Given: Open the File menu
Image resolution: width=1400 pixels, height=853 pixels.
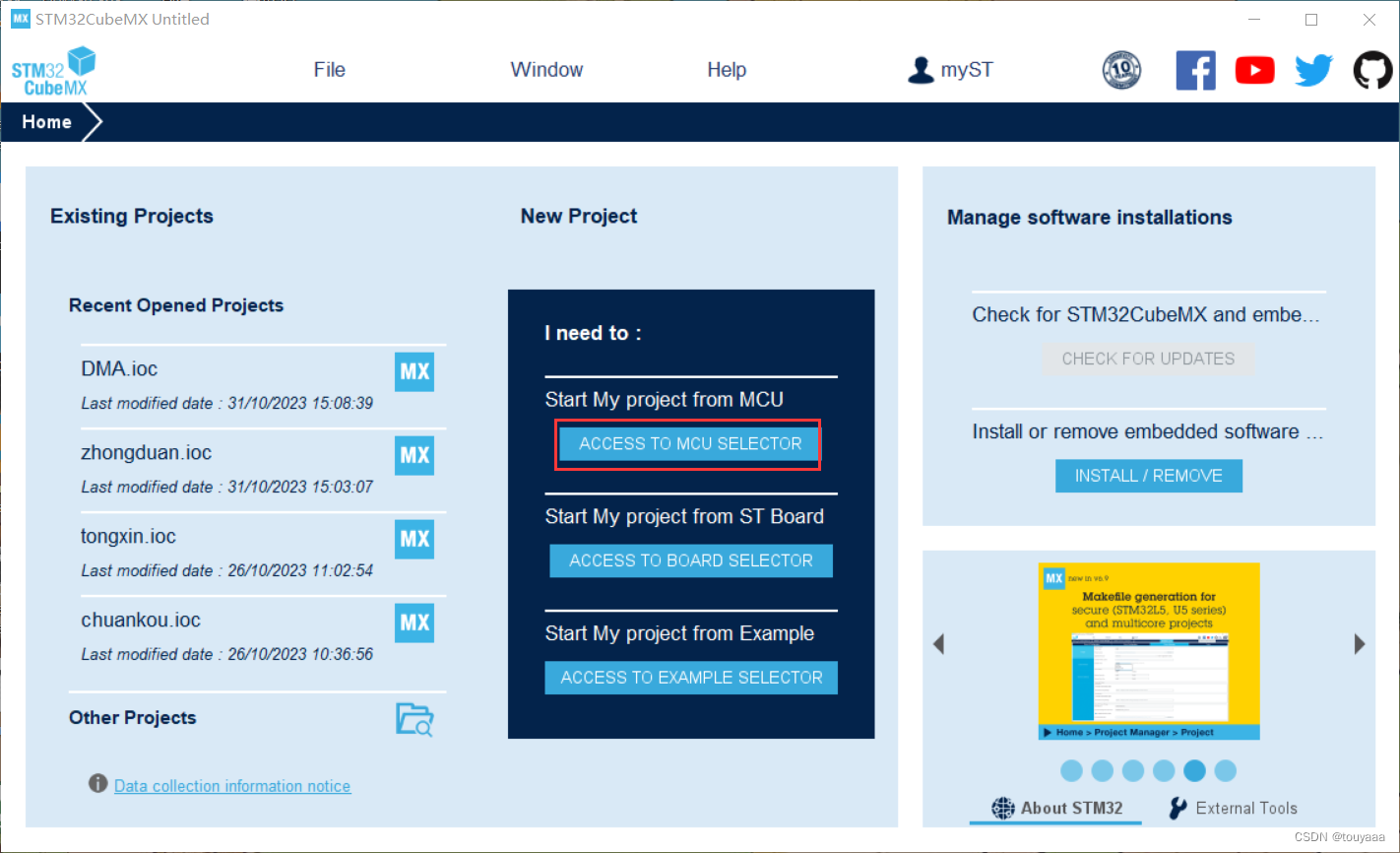Looking at the screenshot, I should pyautogui.click(x=329, y=70).
